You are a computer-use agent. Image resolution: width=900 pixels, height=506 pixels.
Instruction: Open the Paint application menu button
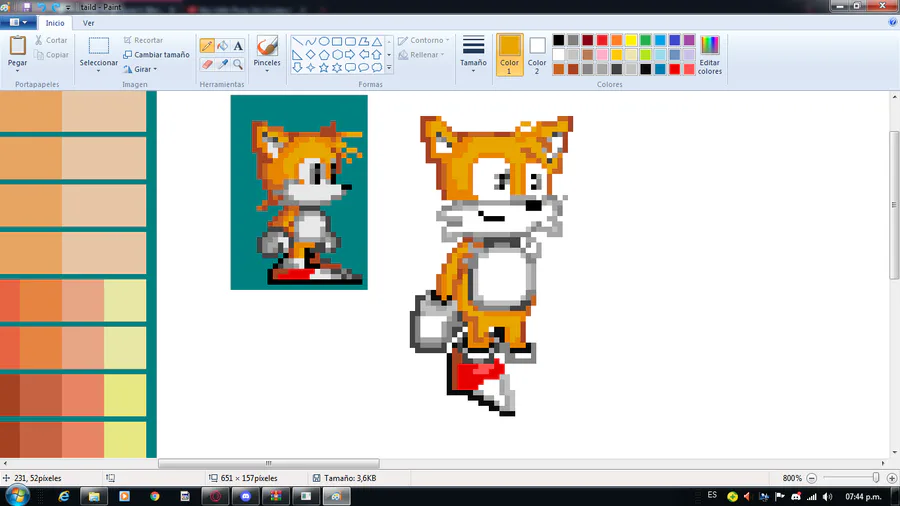[18, 22]
